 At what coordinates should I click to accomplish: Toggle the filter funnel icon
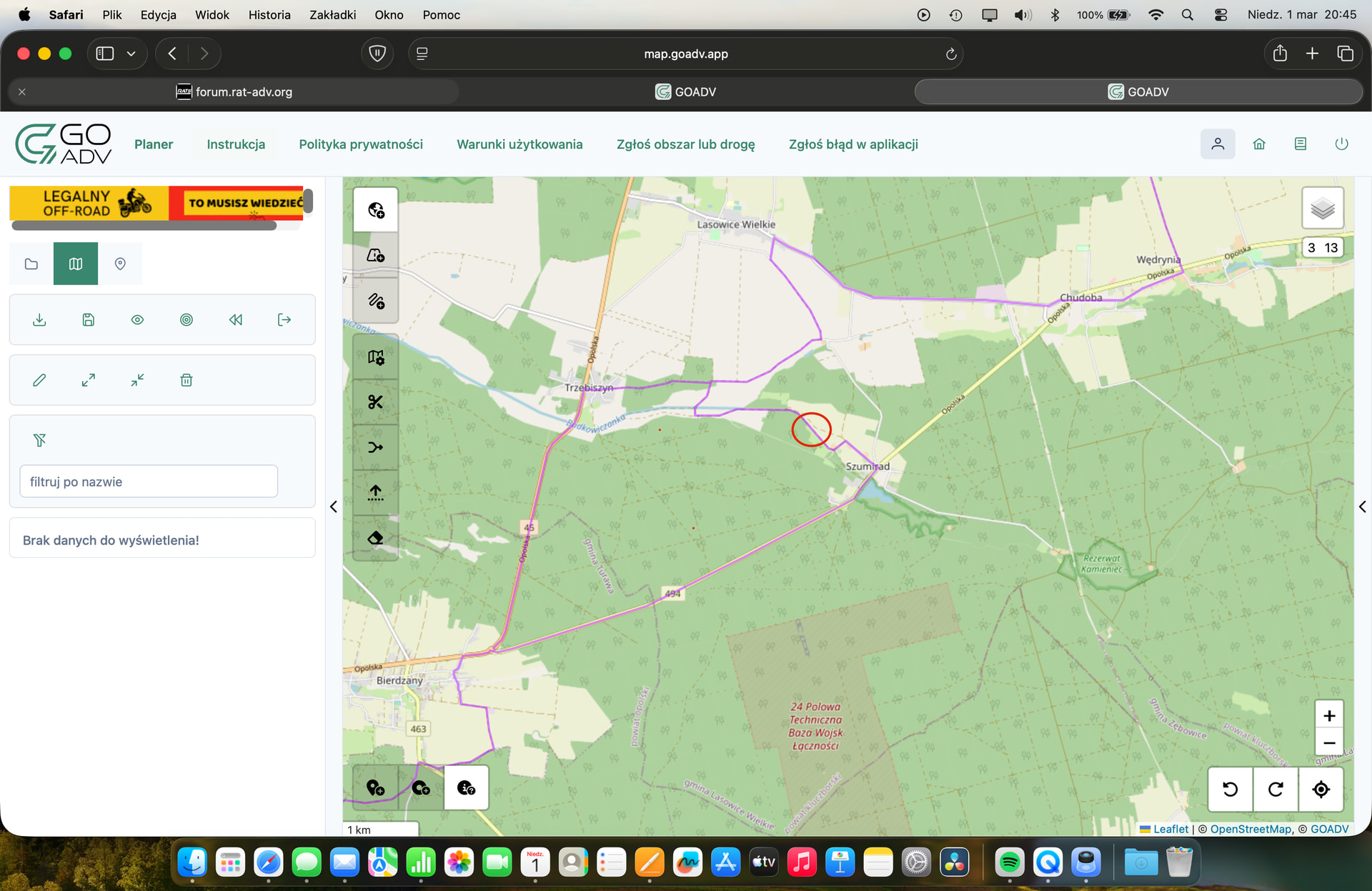click(x=39, y=440)
